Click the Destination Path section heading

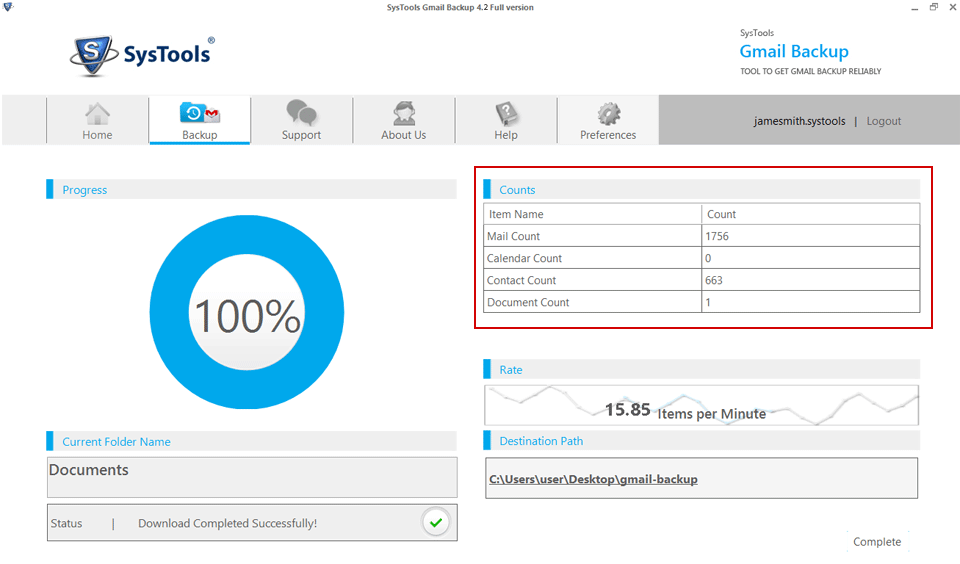click(x=541, y=441)
